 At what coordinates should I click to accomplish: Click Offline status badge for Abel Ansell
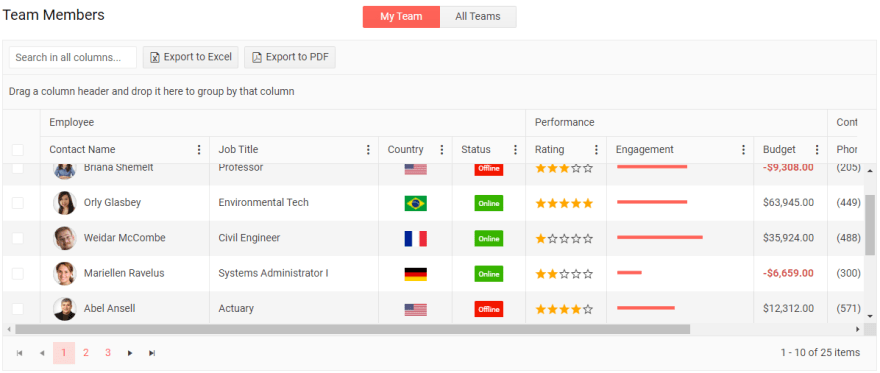click(x=489, y=309)
